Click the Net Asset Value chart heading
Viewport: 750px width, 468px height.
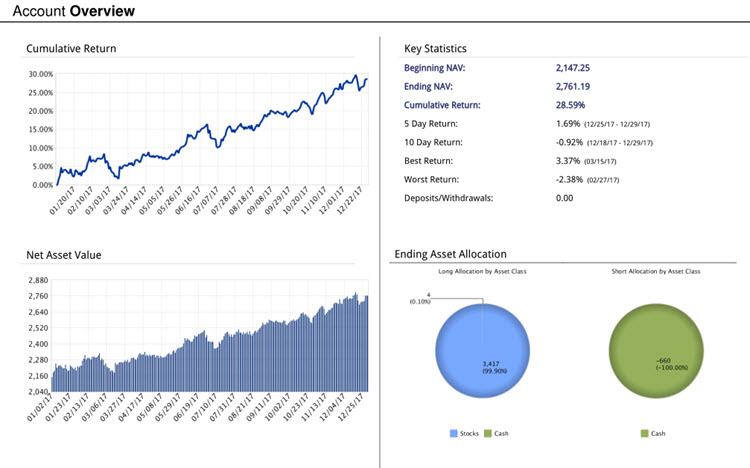(x=64, y=255)
